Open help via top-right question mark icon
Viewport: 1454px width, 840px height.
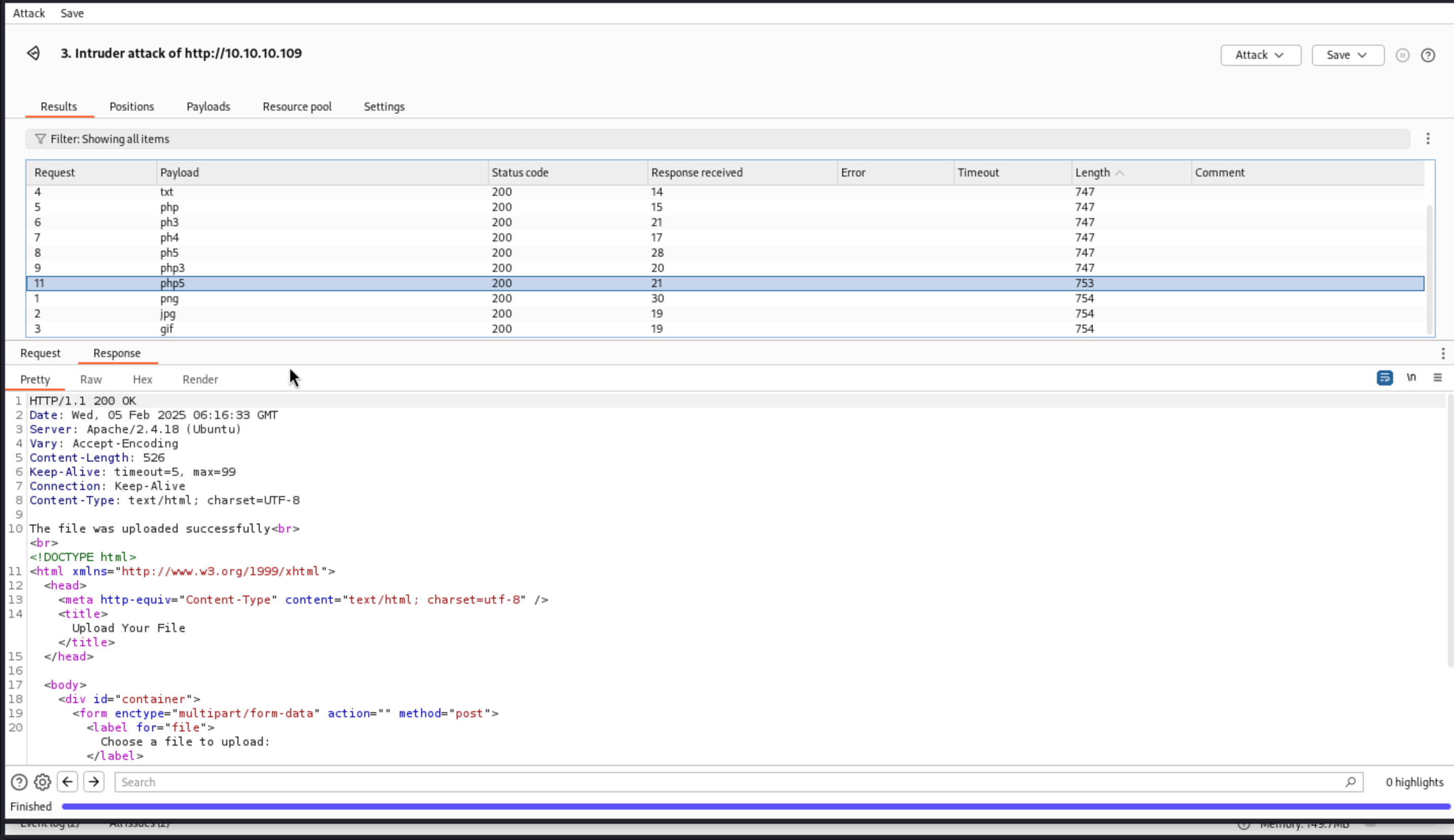tap(1428, 55)
